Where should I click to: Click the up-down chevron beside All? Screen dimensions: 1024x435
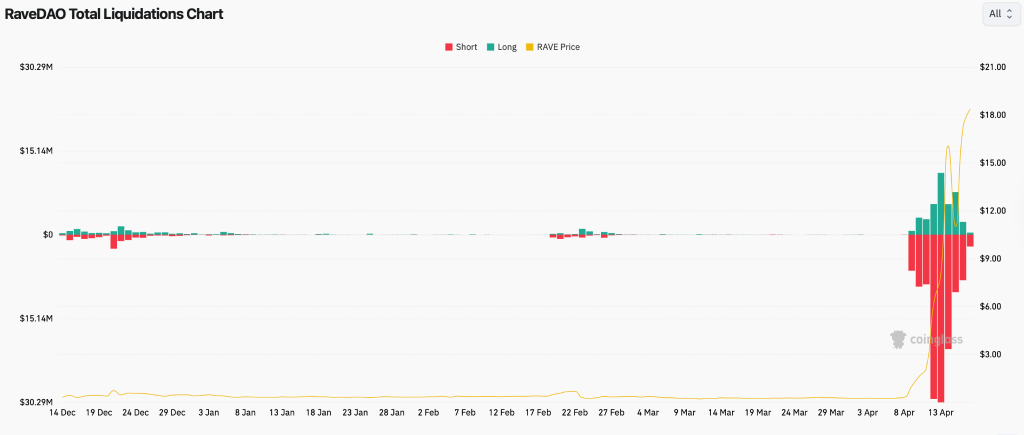pyautogui.click(x=1009, y=14)
